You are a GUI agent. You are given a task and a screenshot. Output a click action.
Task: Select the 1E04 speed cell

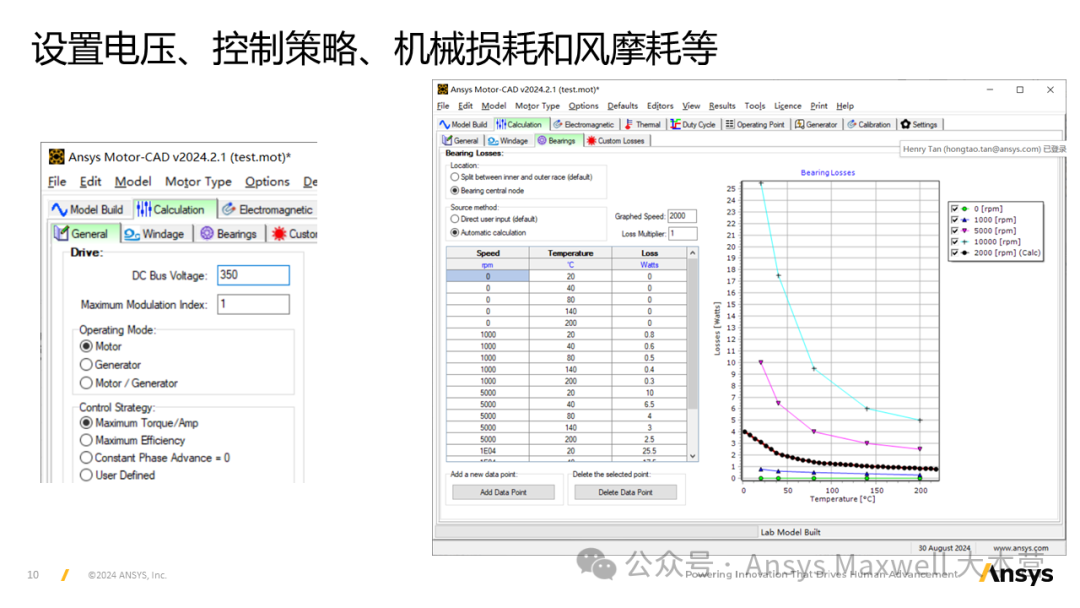coord(488,451)
